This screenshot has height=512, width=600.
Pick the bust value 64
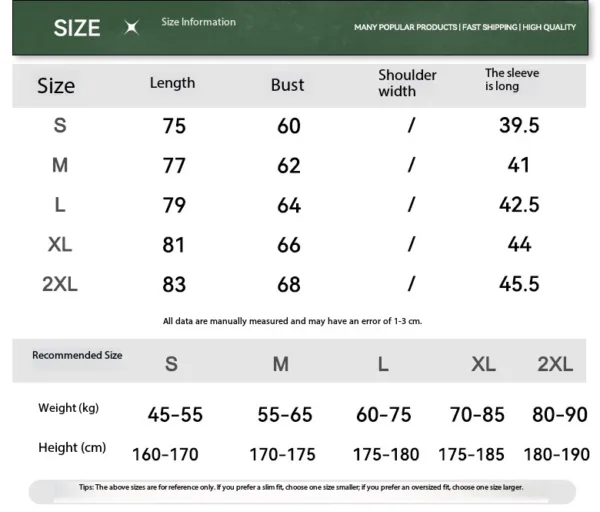[289, 205]
